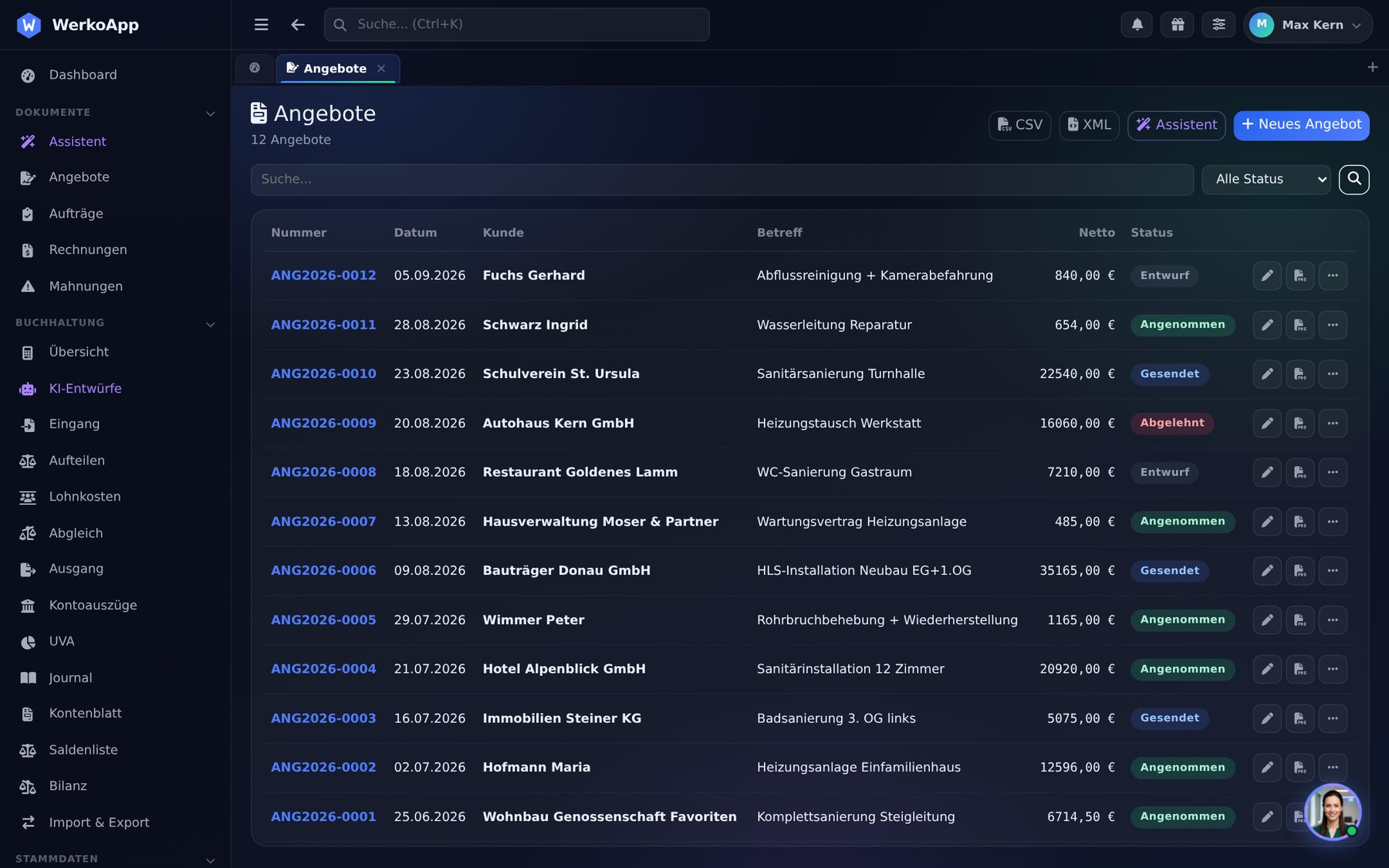
Task: Open more options for ANG2026-0009
Action: (x=1333, y=424)
